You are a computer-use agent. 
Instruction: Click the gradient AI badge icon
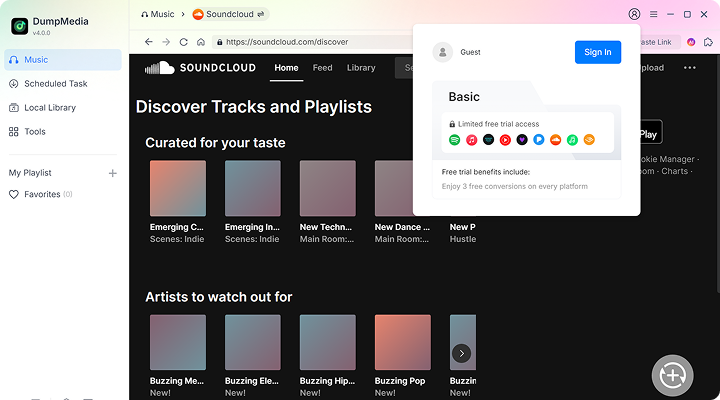691,42
